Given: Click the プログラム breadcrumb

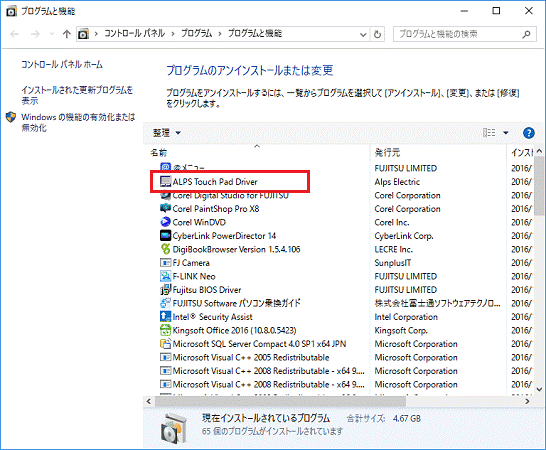Looking at the screenshot, I should [x=196, y=33].
